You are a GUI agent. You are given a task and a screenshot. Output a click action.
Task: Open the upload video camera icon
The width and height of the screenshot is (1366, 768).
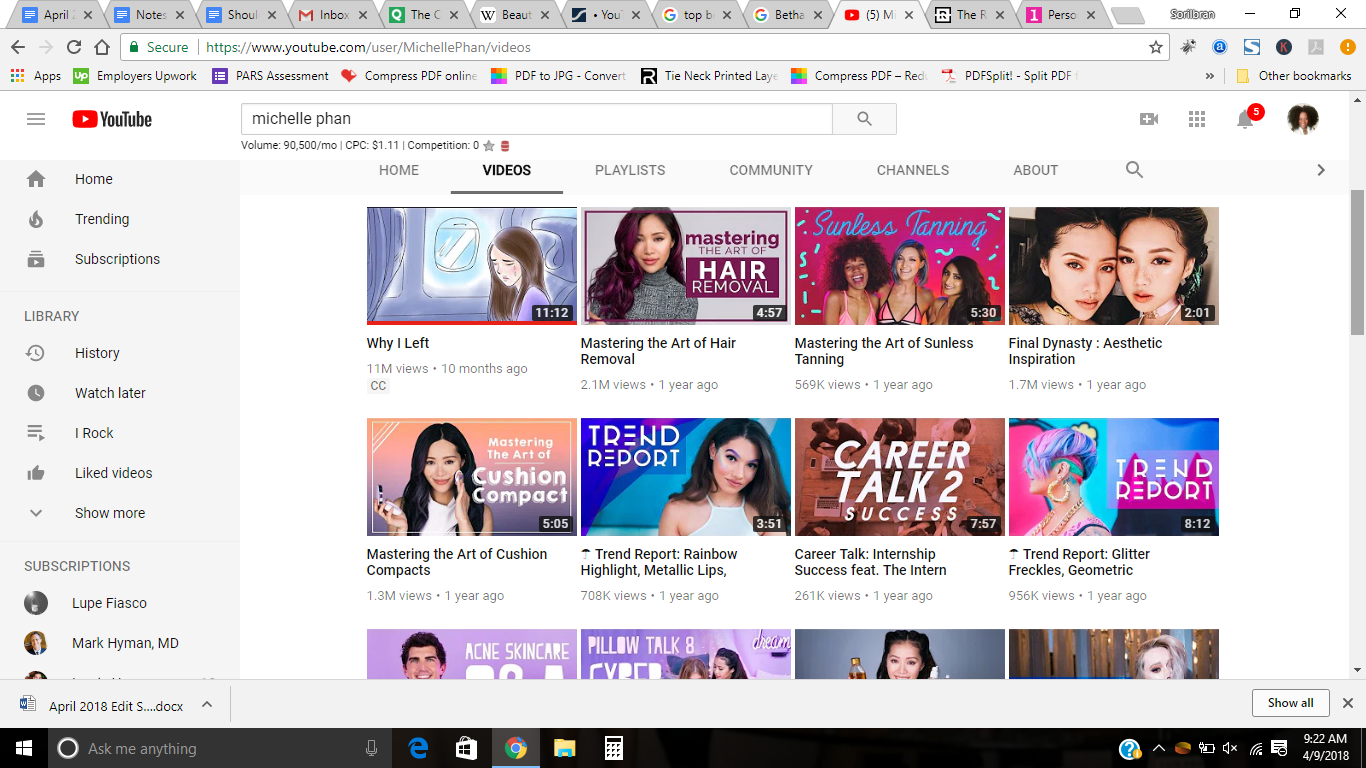tap(1149, 119)
